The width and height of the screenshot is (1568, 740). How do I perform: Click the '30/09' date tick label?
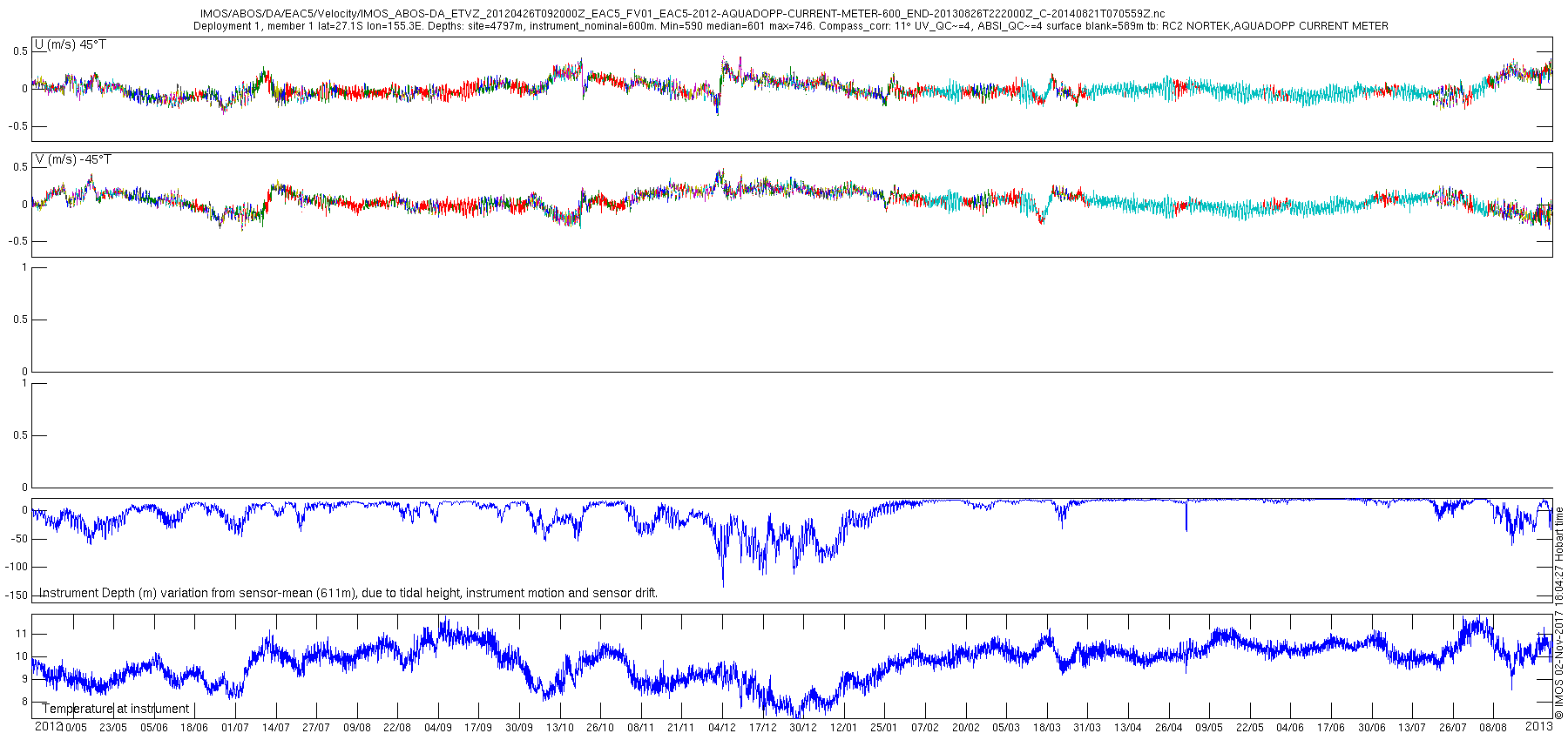click(519, 728)
